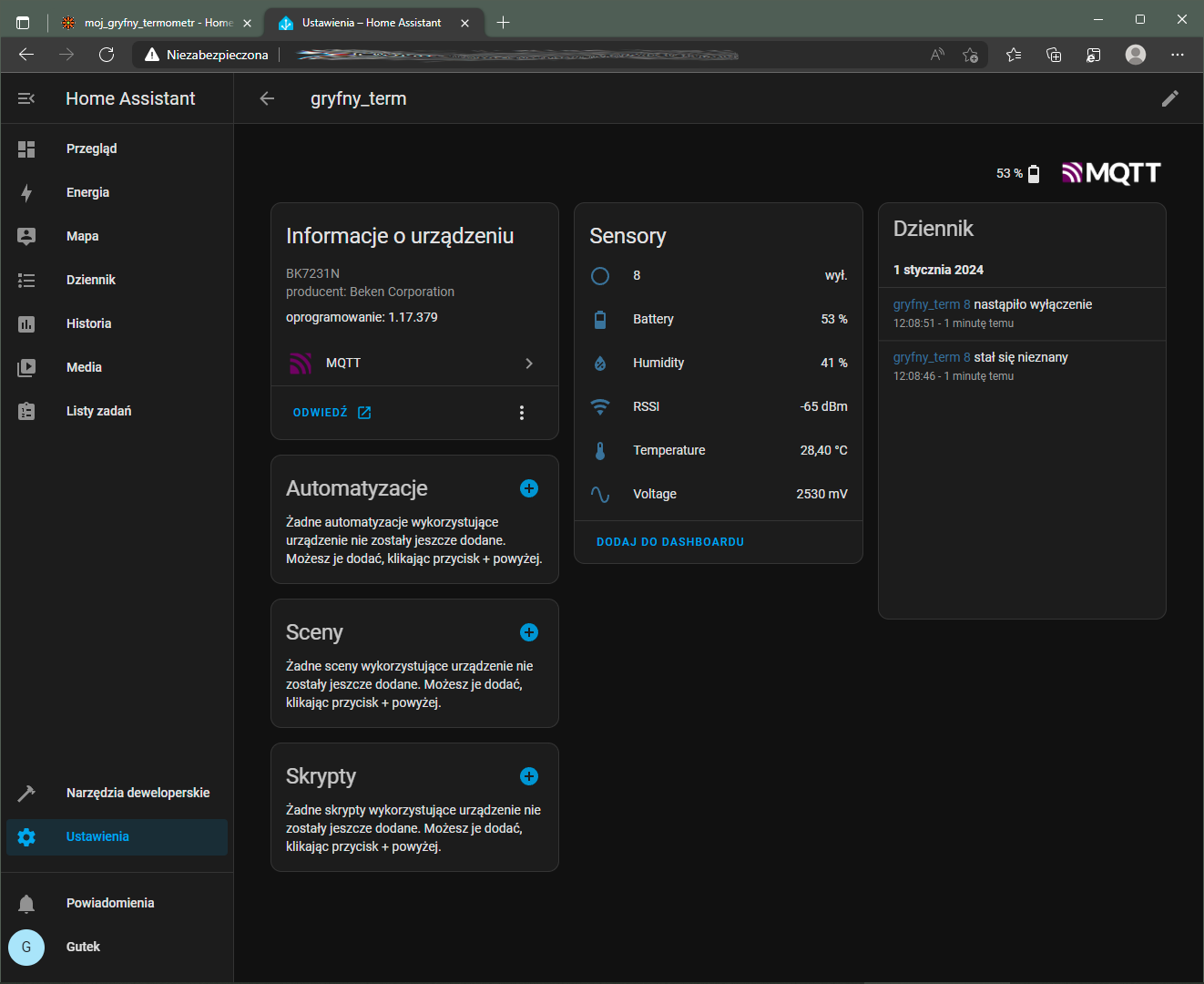The width and height of the screenshot is (1204, 984).
Task: Click the circle icon of sensor 8
Action: click(x=600, y=275)
